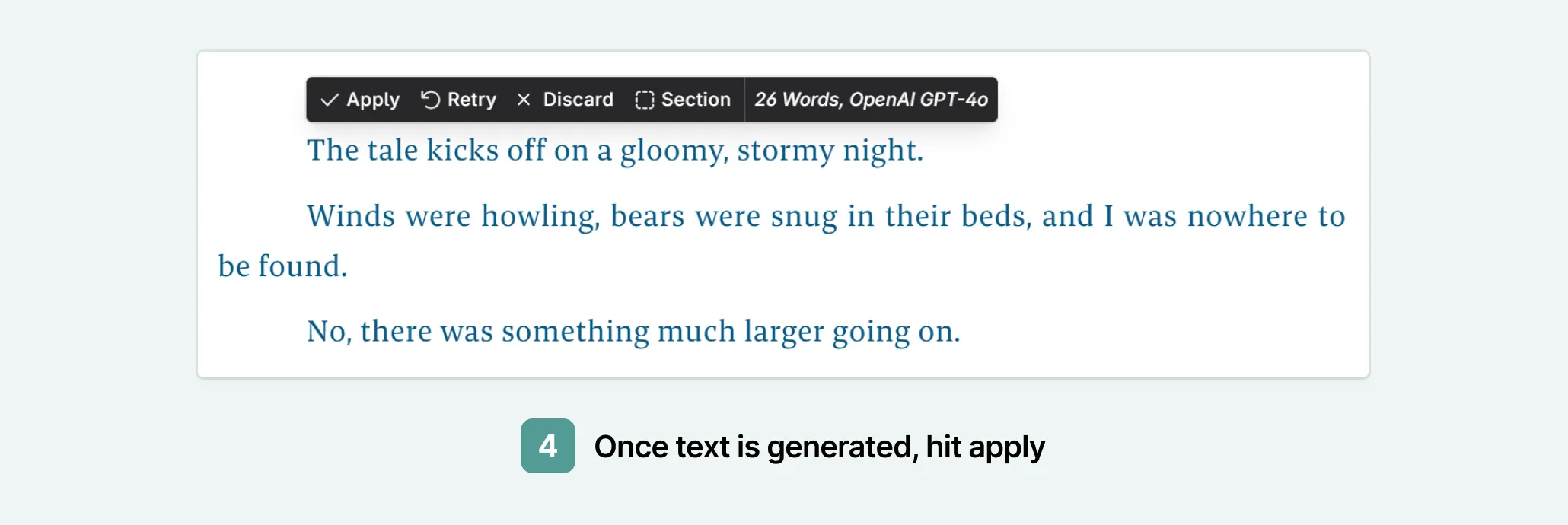Select the Section option
This screenshot has height=525, width=1568.
pyautogui.click(x=696, y=99)
